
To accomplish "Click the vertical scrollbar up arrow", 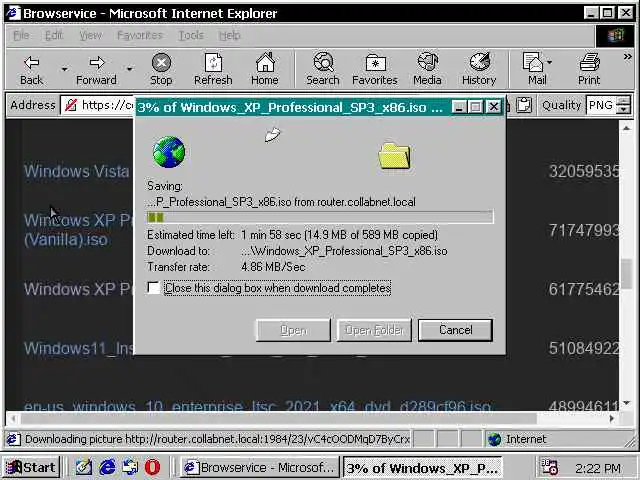I will pyautogui.click(x=627, y=128).
